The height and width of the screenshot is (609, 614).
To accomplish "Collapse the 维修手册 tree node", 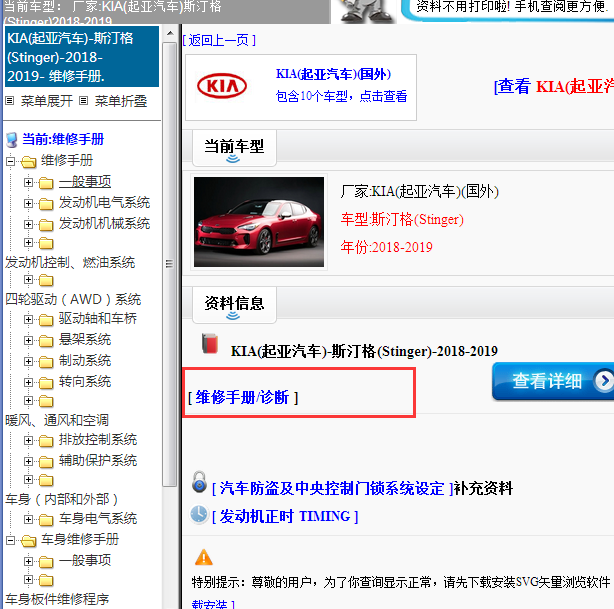I will 11,161.
